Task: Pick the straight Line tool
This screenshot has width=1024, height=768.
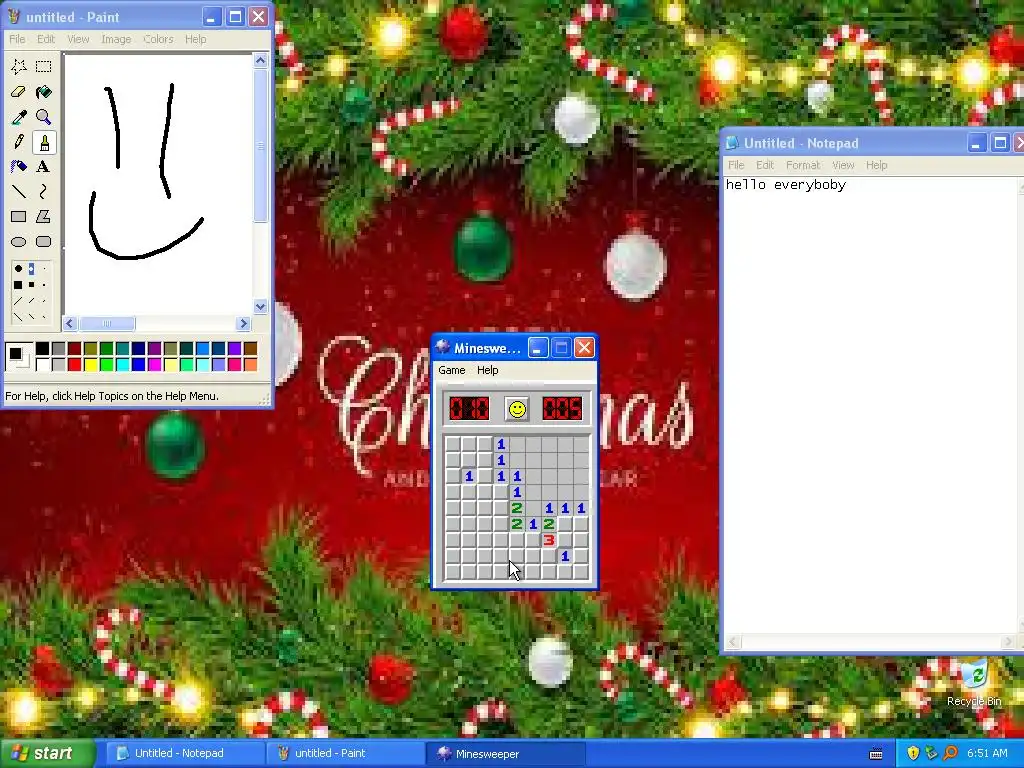Action: [18, 191]
